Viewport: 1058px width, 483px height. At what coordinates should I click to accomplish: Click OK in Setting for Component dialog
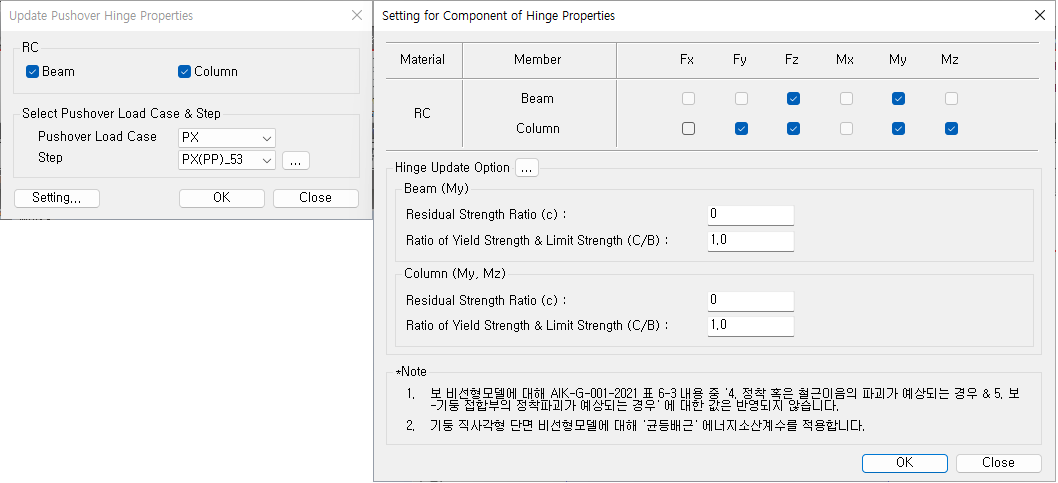pyautogui.click(x=904, y=463)
